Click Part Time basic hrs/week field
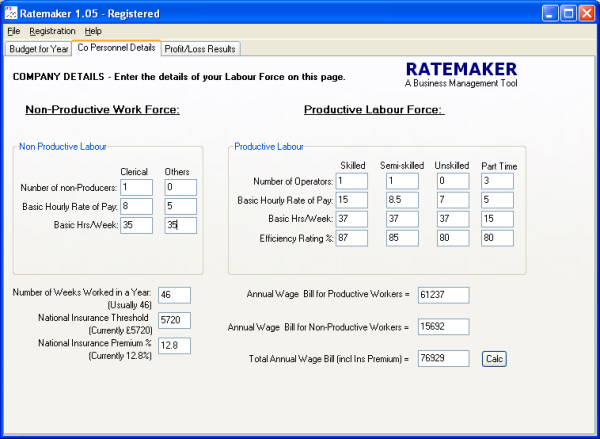Viewport: 600px width, 439px height. (x=495, y=219)
